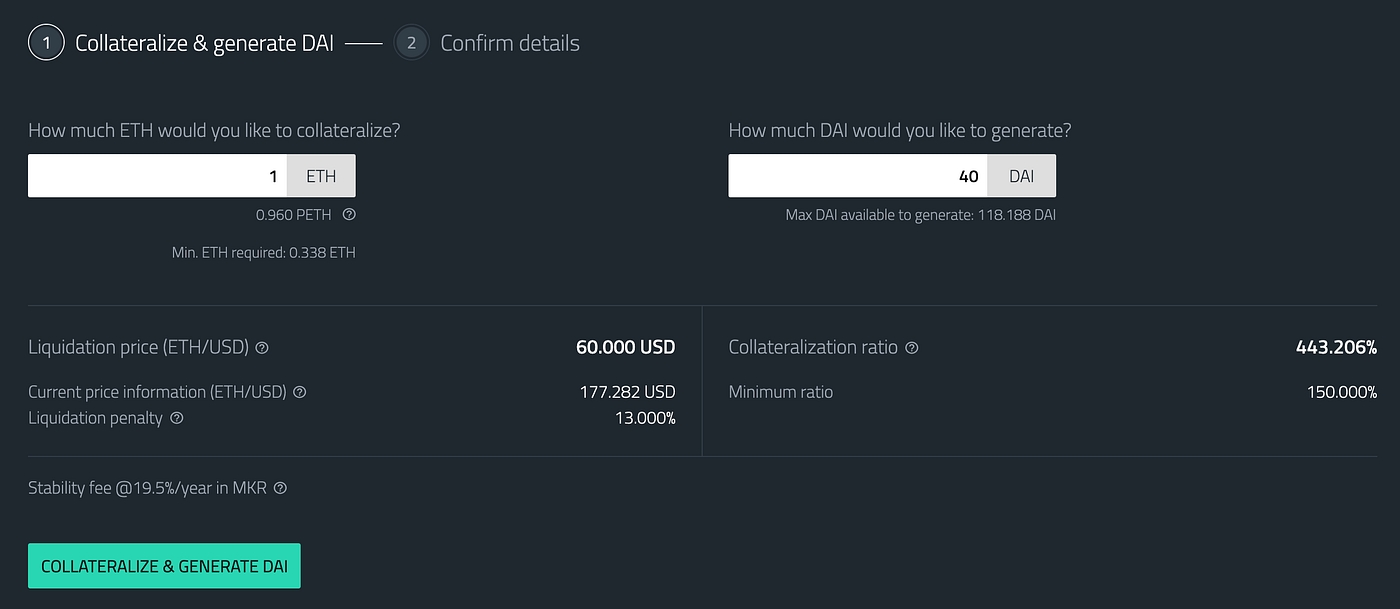Click the ETH unit label box

coord(321,176)
